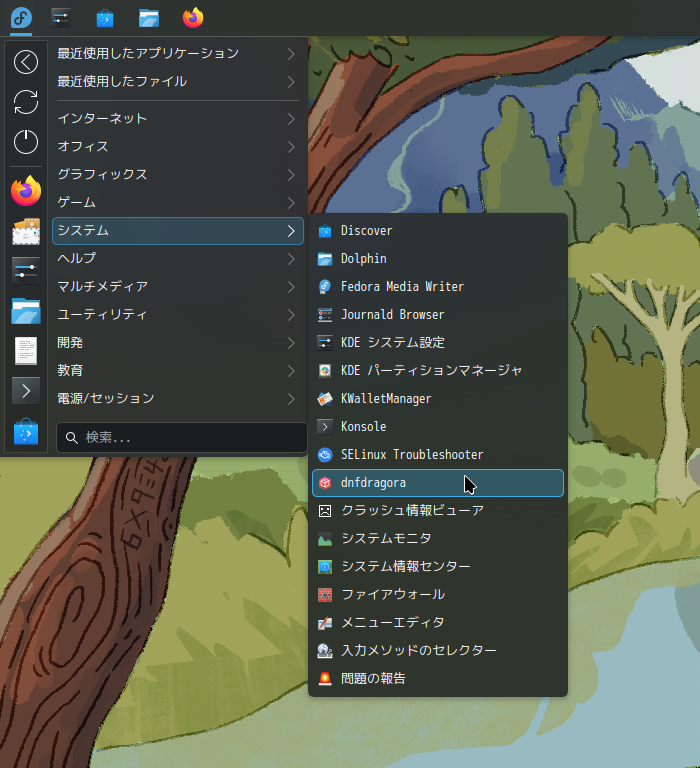
Task: Open the Fedora application launcher in panel
Action: (21, 18)
